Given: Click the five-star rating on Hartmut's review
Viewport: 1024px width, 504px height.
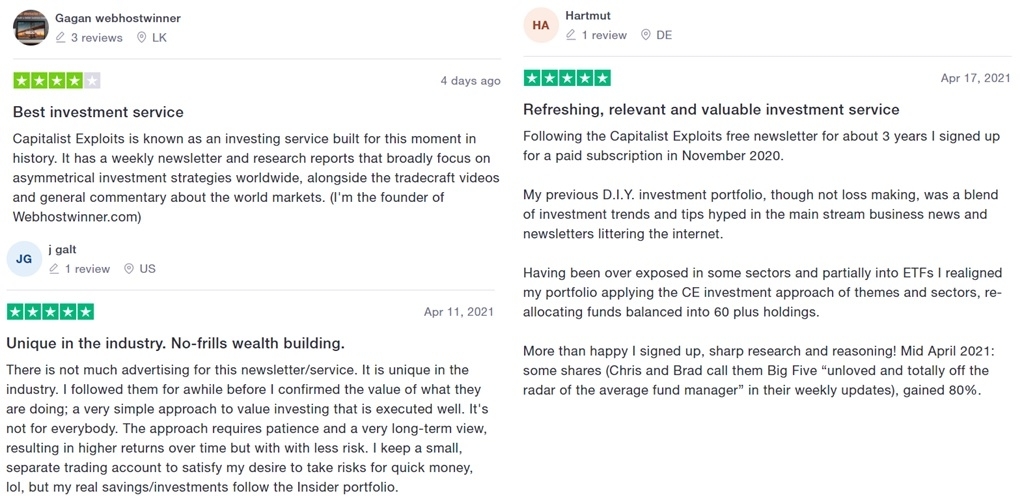Looking at the screenshot, I should tap(567, 78).
